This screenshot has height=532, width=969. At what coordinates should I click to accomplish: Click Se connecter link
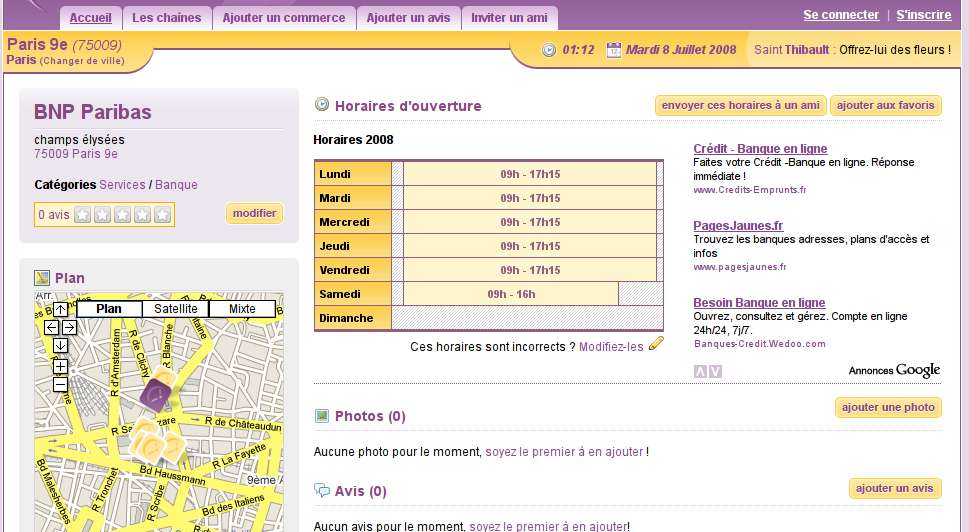pyautogui.click(x=840, y=15)
